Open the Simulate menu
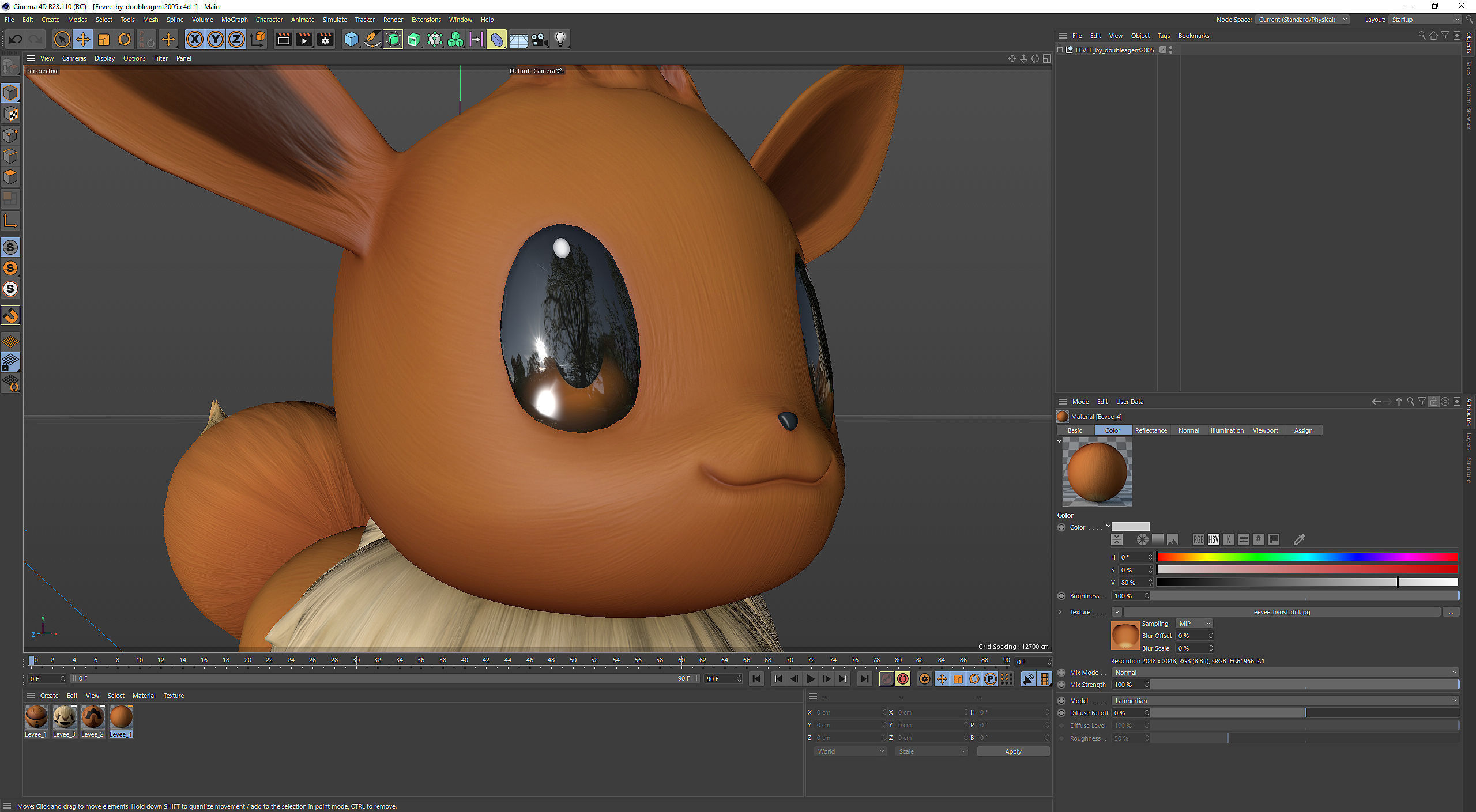 tap(334, 20)
